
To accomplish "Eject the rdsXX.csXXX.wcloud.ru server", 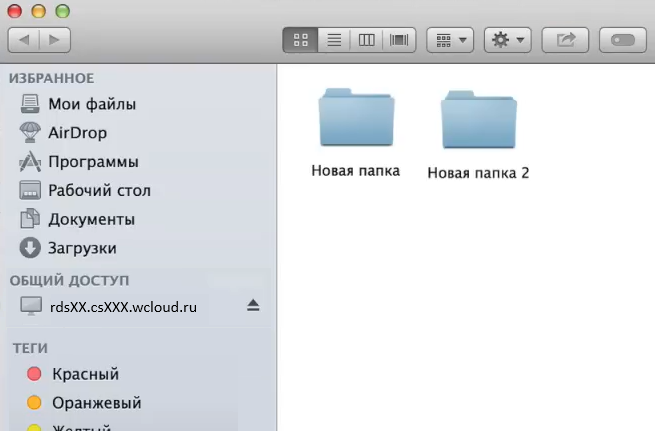I will click(253, 305).
